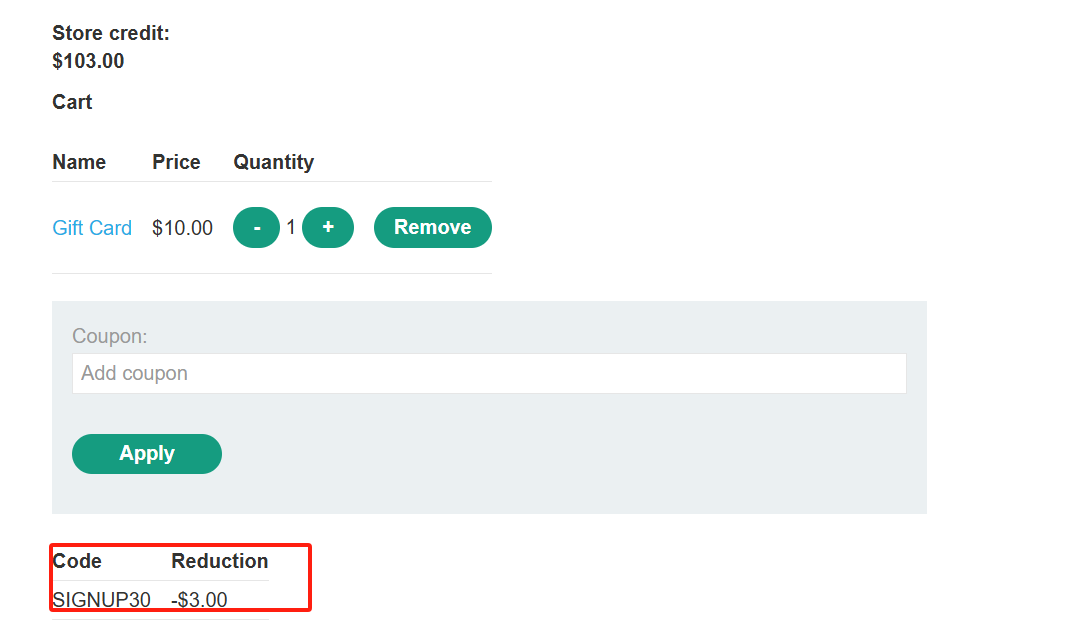This screenshot has width=1067, height=632.
Task: Remove the Gift Card from cart
Action: (x=433, y=227)
